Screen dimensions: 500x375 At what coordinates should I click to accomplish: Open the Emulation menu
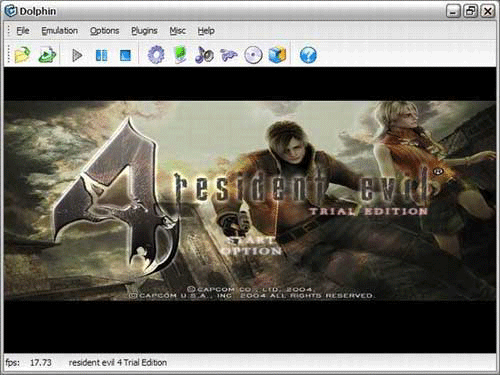(x=60, y=31)
